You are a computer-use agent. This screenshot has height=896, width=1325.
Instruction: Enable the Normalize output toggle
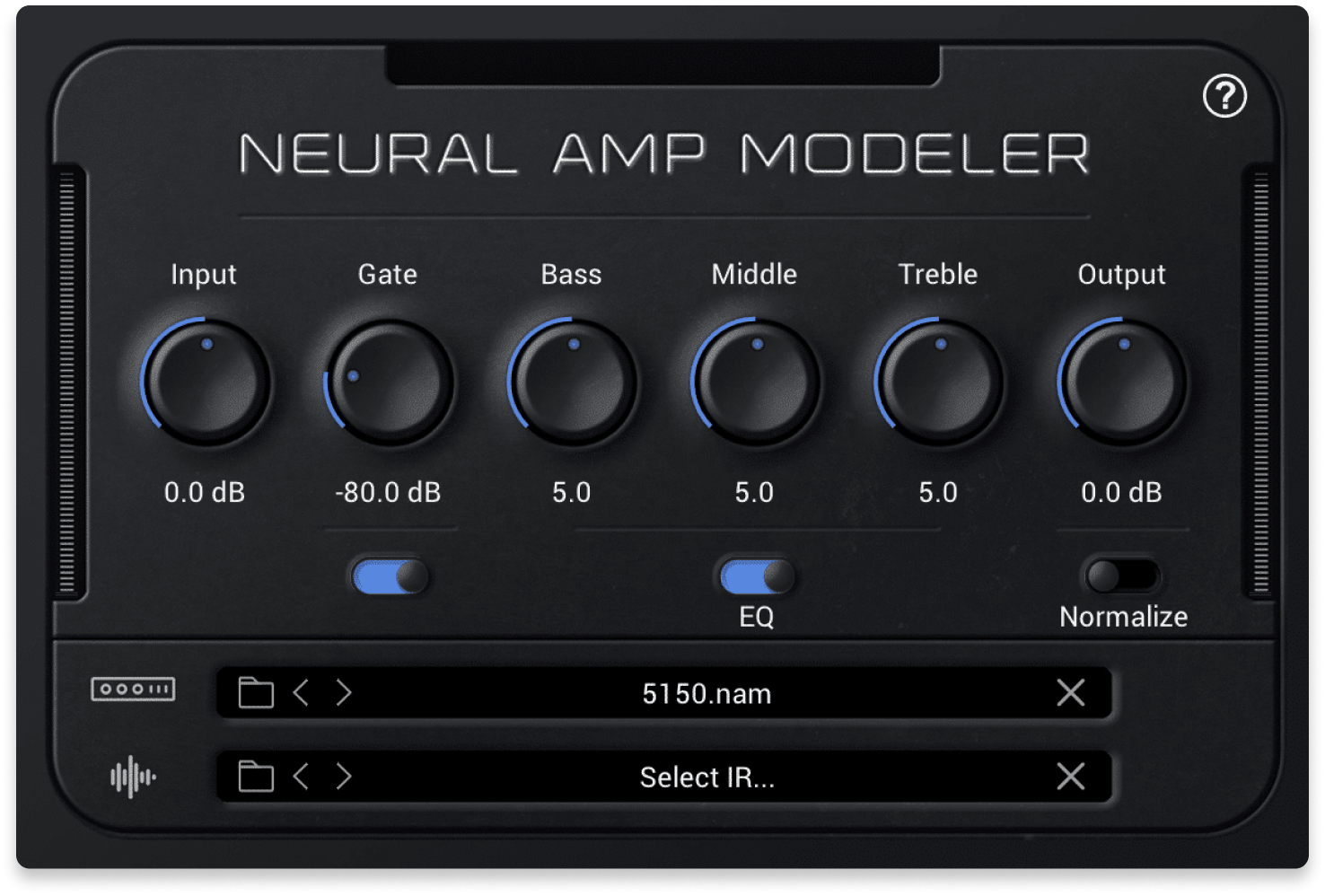click(1122, 575)
